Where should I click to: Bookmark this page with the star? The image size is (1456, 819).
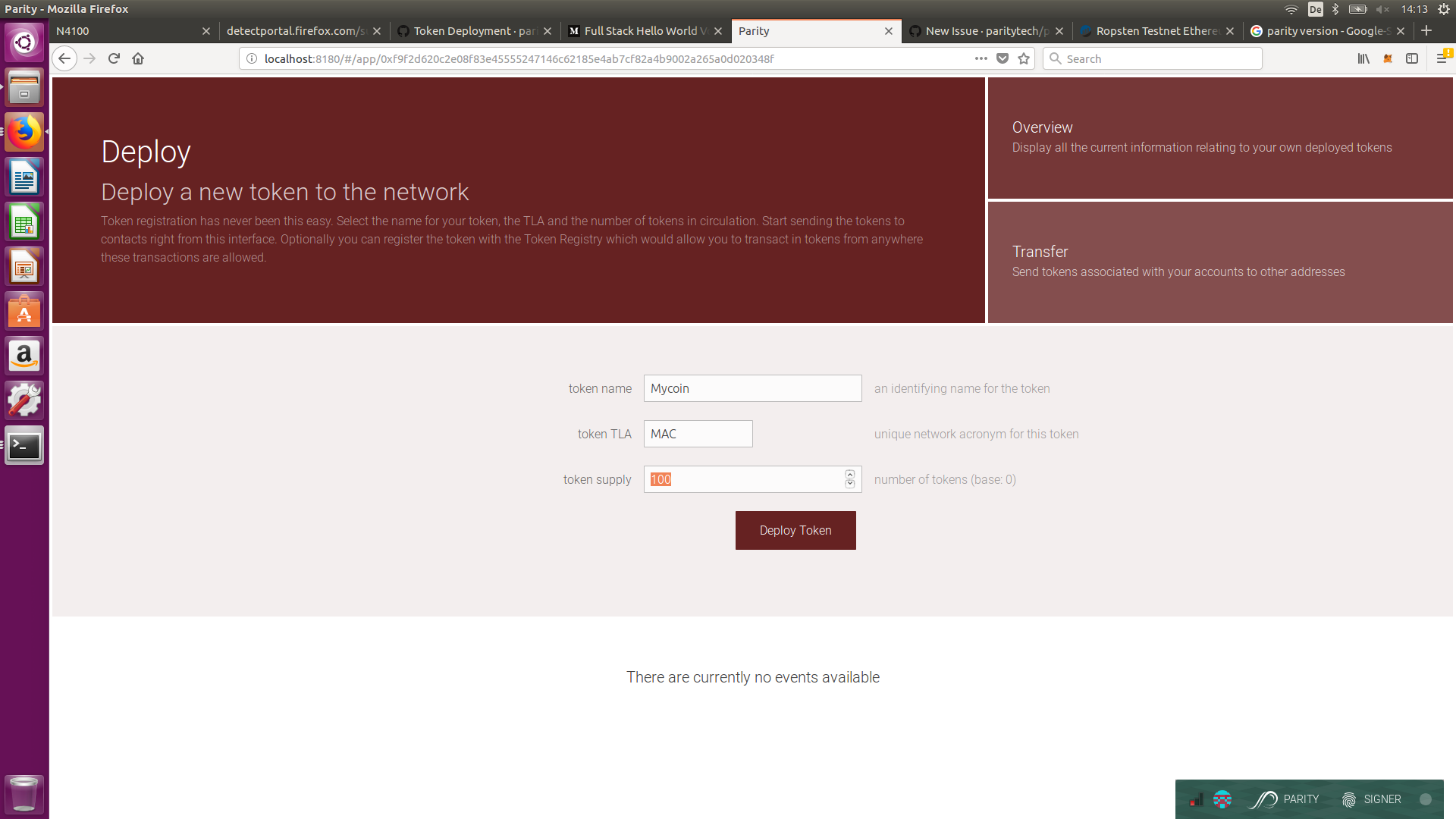(x=1024, y=58)
